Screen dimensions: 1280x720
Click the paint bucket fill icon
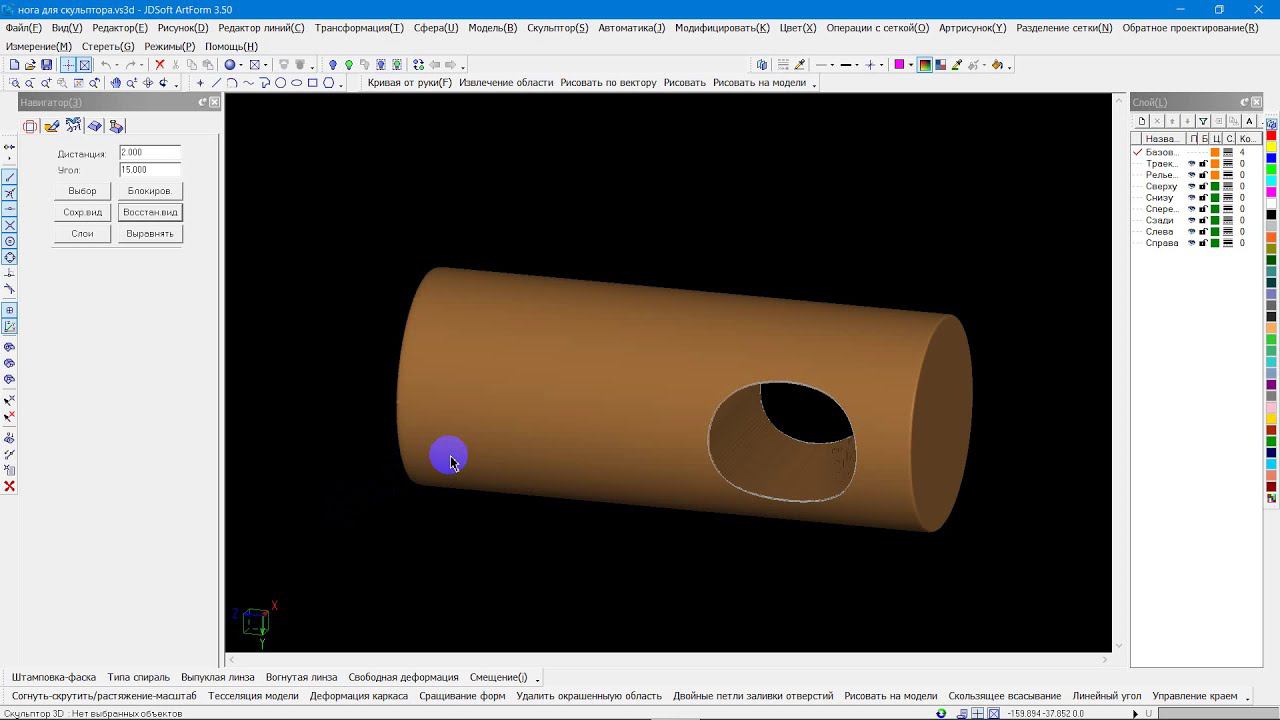(997, 65)
